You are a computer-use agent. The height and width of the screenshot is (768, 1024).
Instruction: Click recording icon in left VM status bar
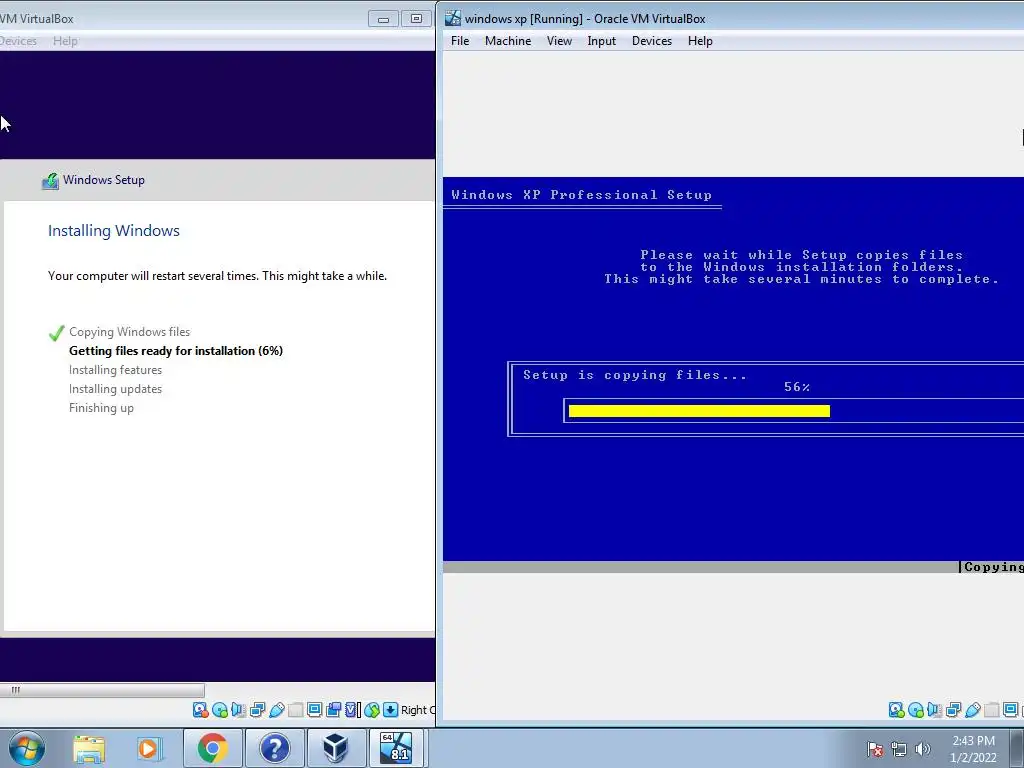(x=334, y=710)
